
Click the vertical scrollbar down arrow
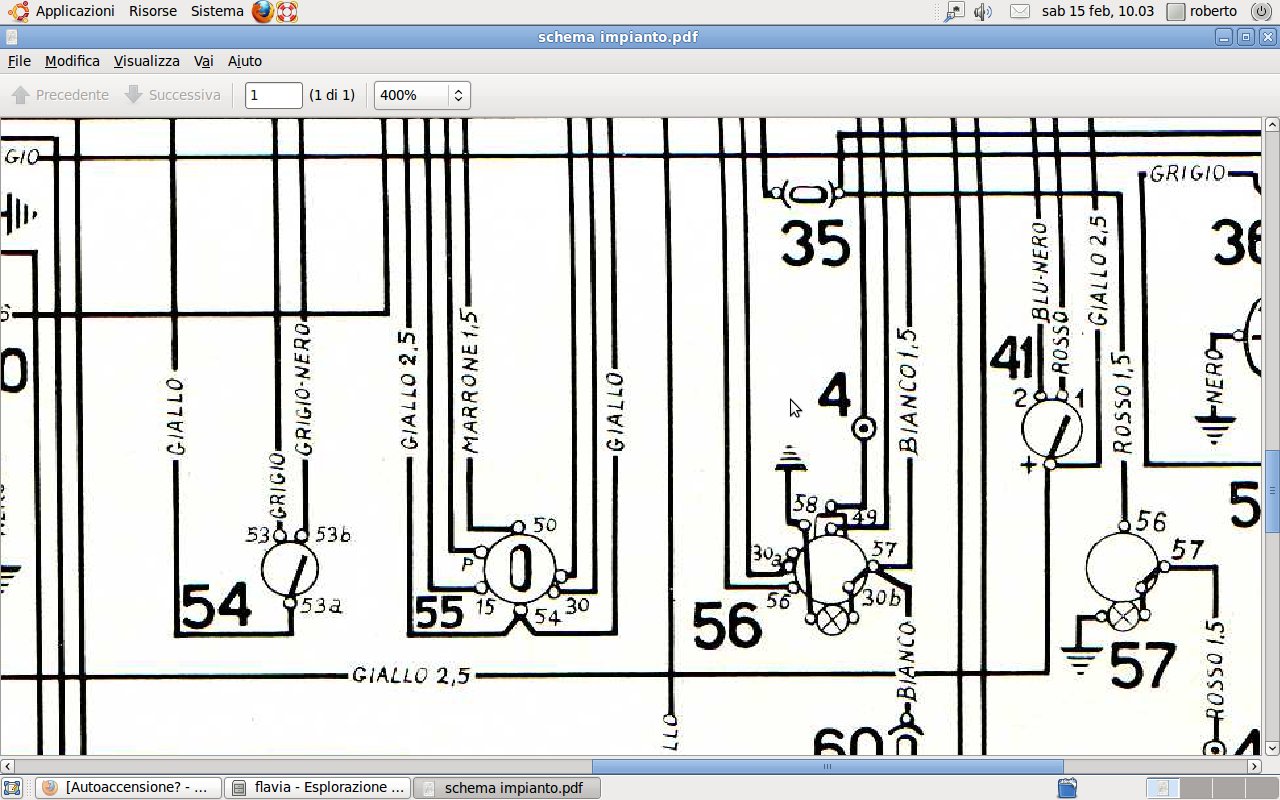pos(1271,749)
